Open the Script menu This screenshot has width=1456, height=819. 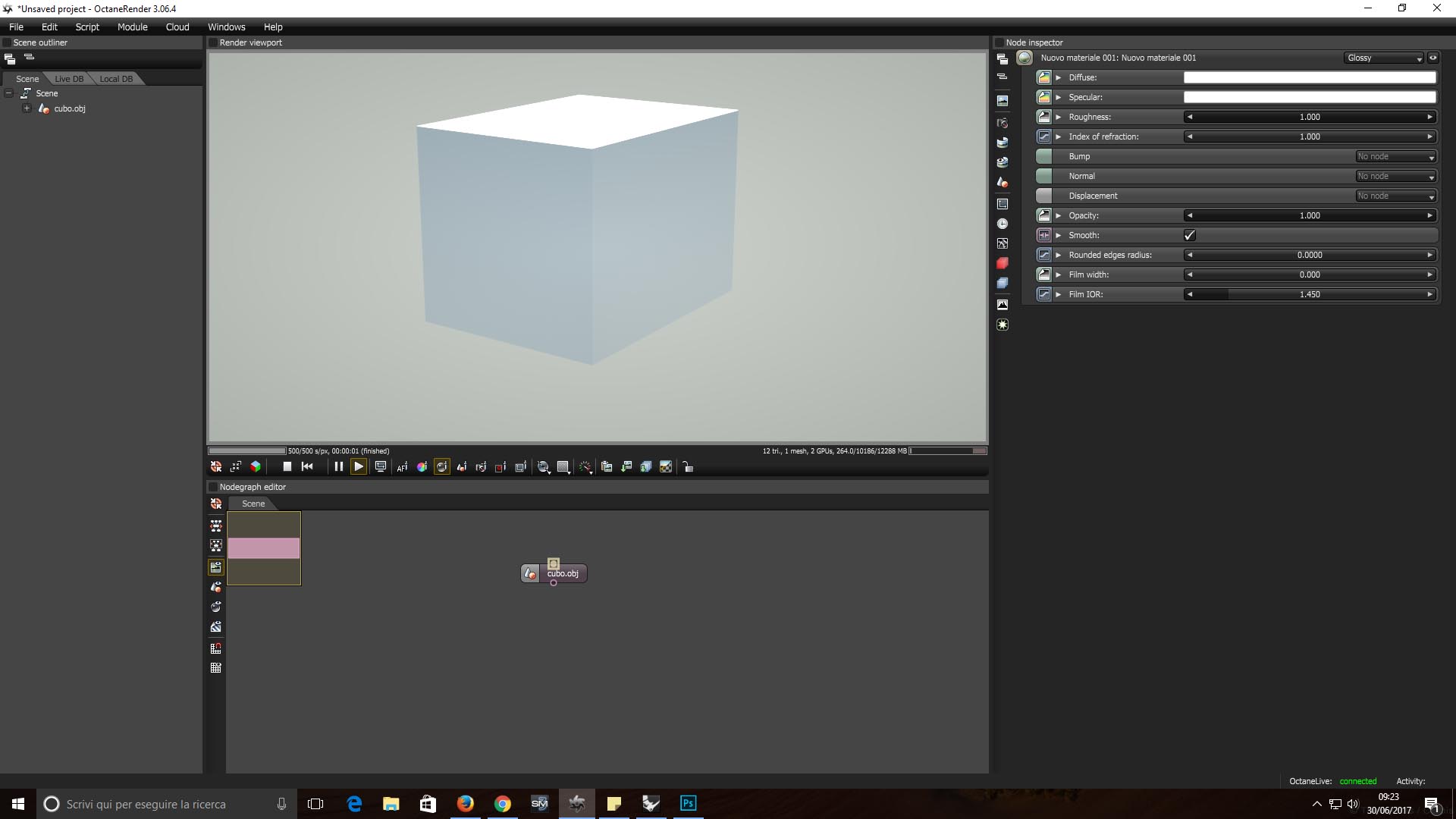tap(87, 27)
